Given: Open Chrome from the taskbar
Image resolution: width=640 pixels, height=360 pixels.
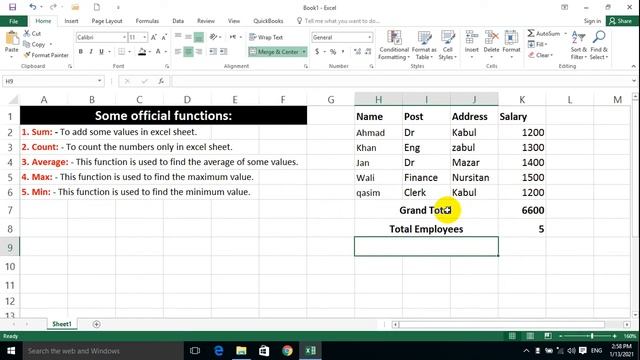Looking at the screenshot, I should pos(287,351).
